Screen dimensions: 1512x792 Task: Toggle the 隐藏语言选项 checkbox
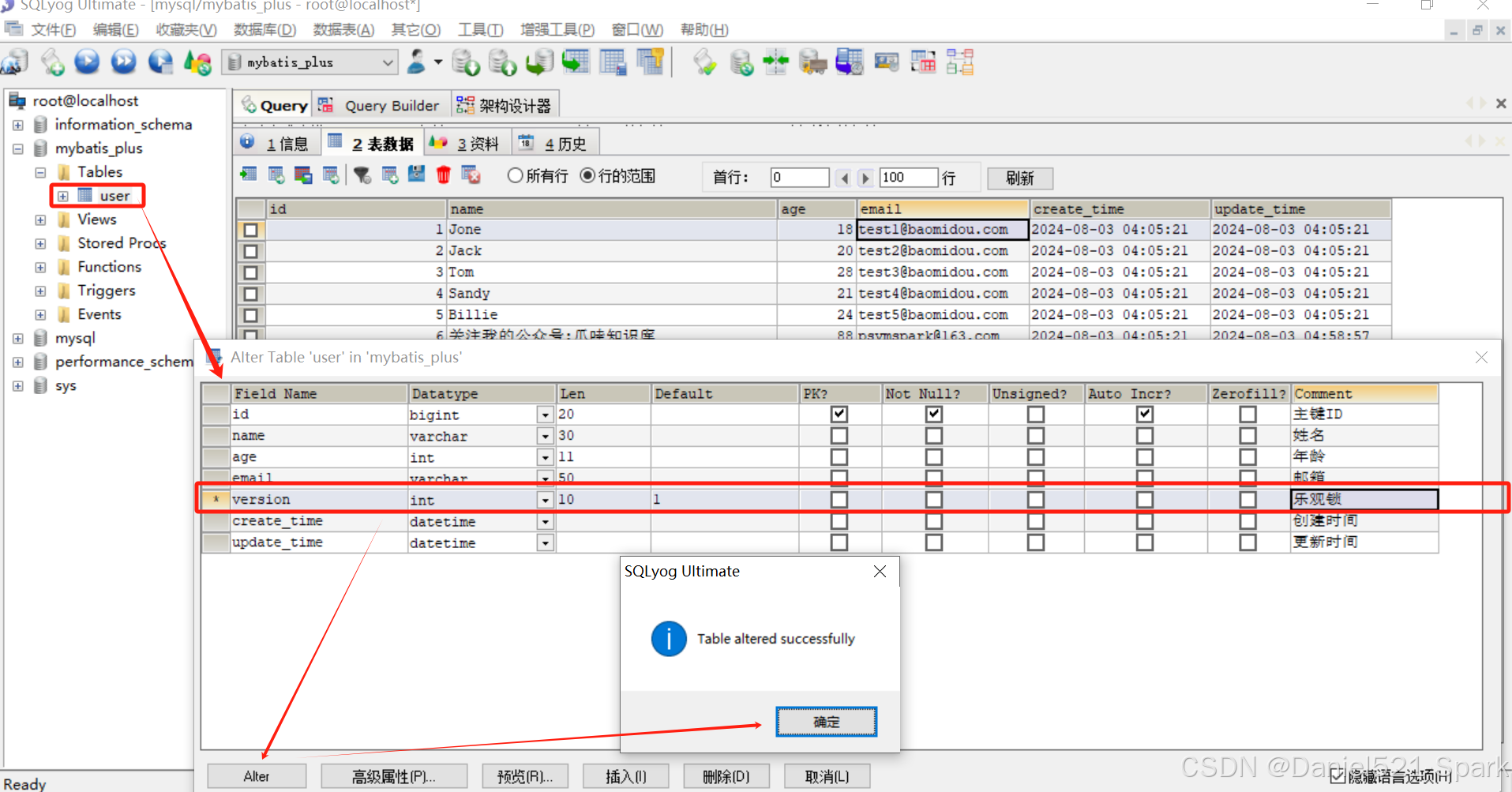[1338, 776]
